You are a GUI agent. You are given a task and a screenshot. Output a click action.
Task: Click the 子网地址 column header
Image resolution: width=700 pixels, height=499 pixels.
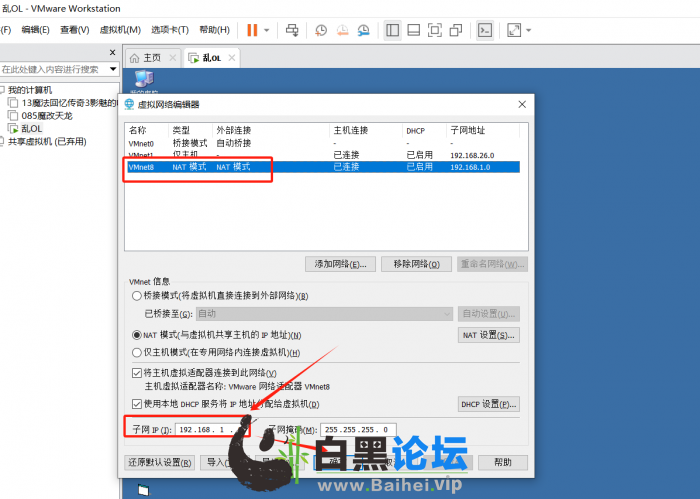click(467, 130)
